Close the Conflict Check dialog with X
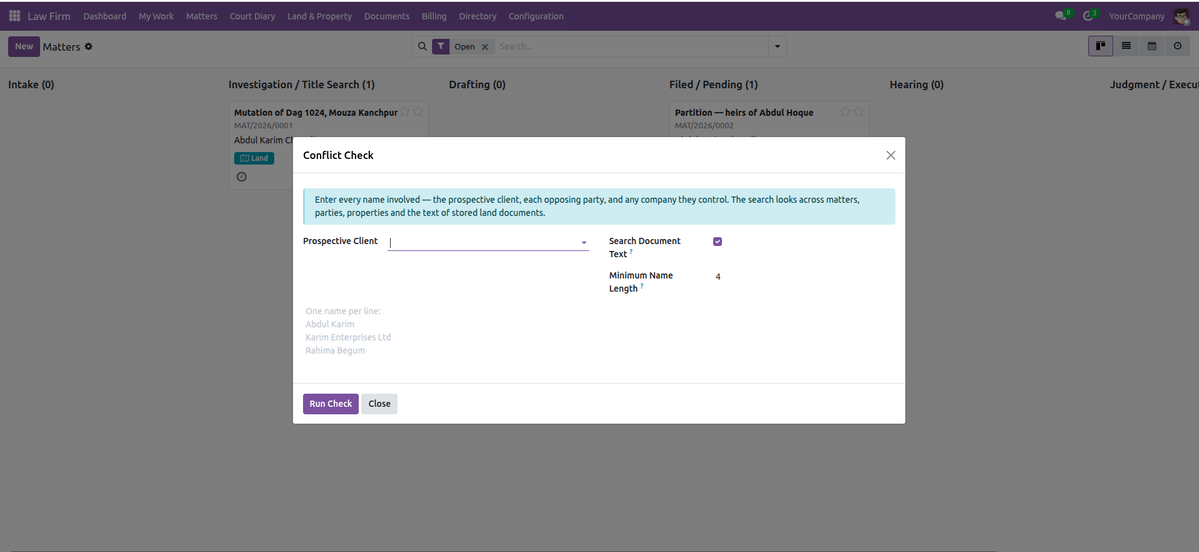Viewport: 1199px width, 552px height. [891, 155]
